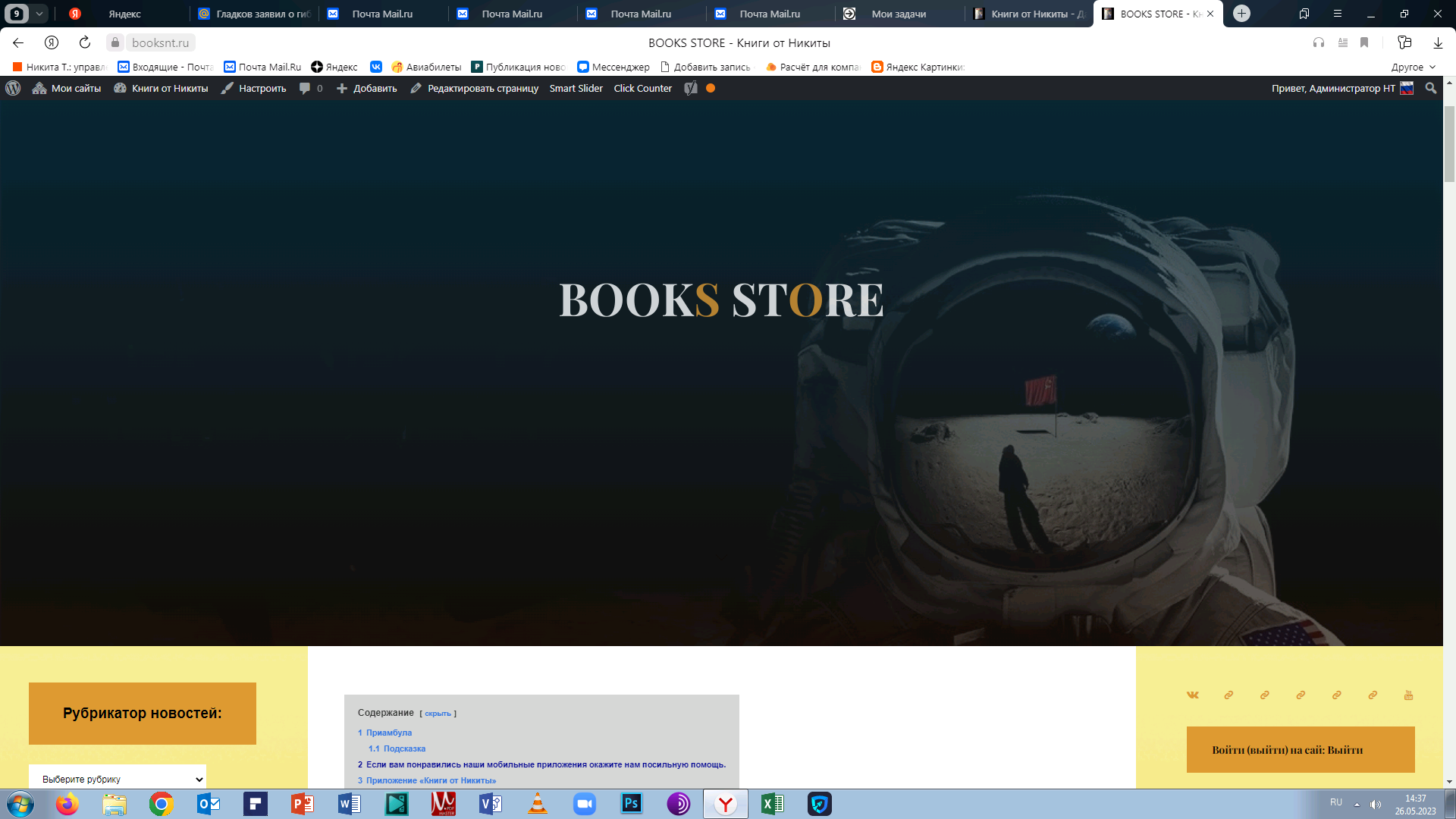Click the YouTube icon in sidebar

(1408, 695)
